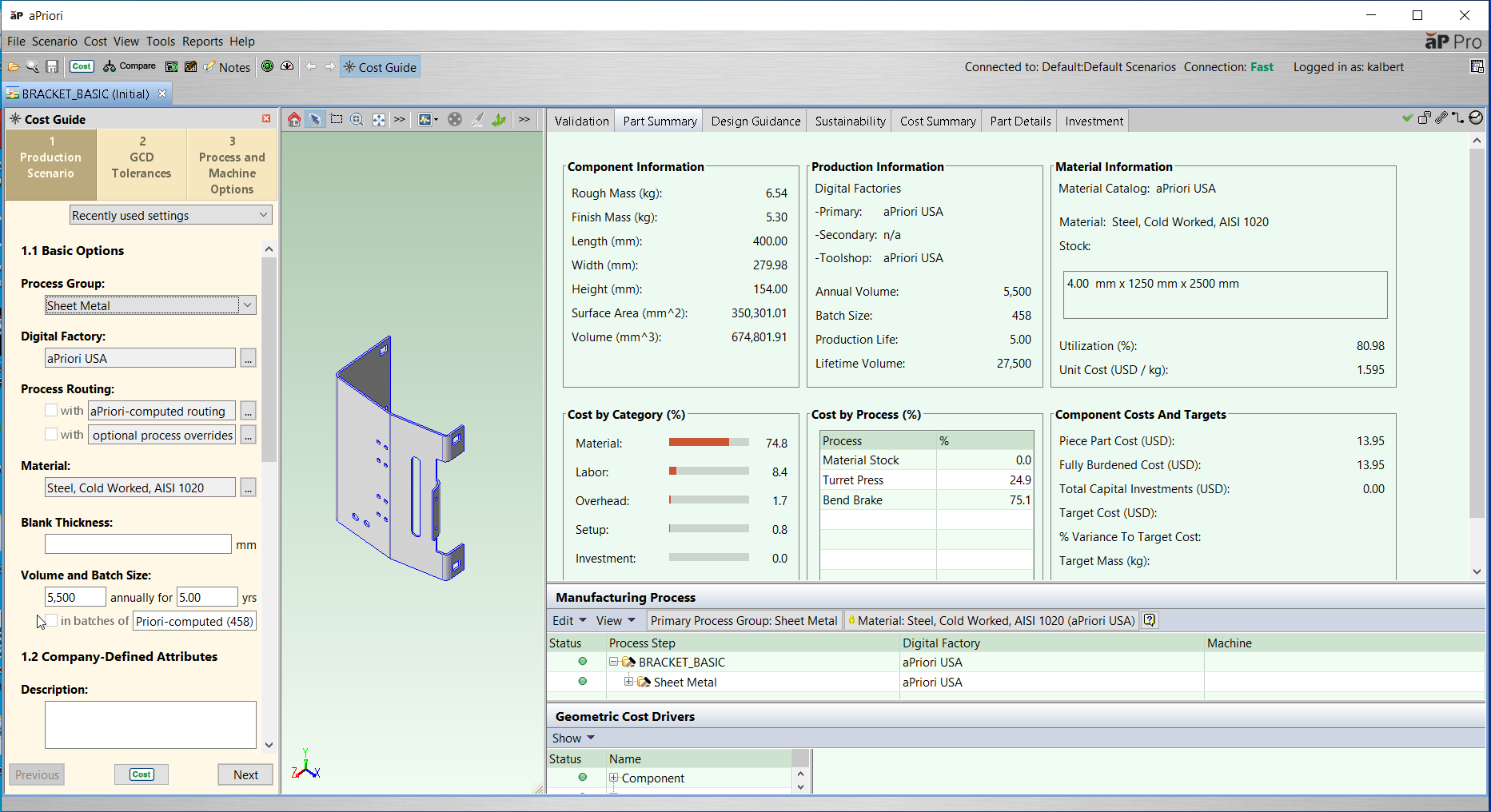Image resolution: width=1491 pixels, height=812 pixels.
Task: Click the connector route icon near tabs
Action: point(1458,117)
